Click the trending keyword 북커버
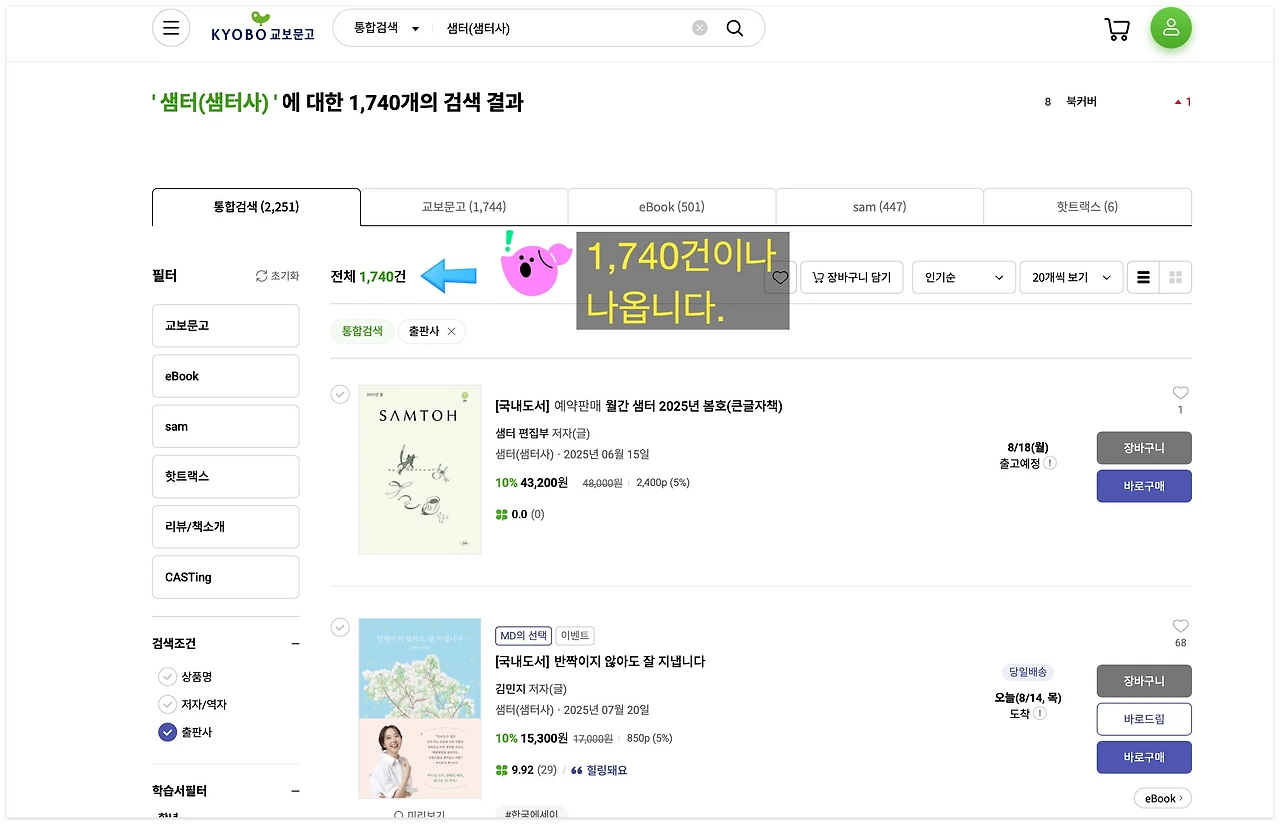The width and height of the screenshot is (1280, 824). tap(1081, 102)
